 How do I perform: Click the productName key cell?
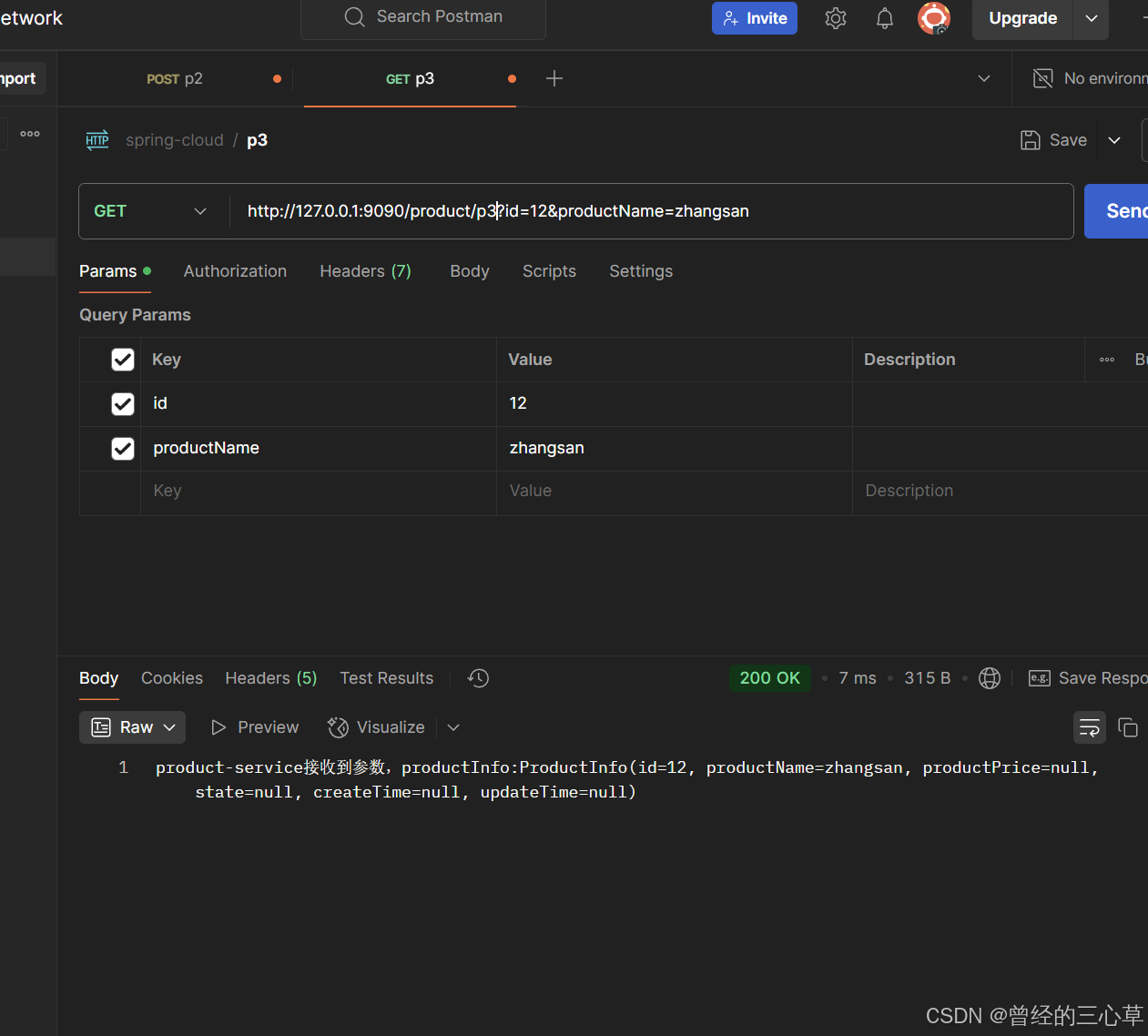(x=319, y=448)
